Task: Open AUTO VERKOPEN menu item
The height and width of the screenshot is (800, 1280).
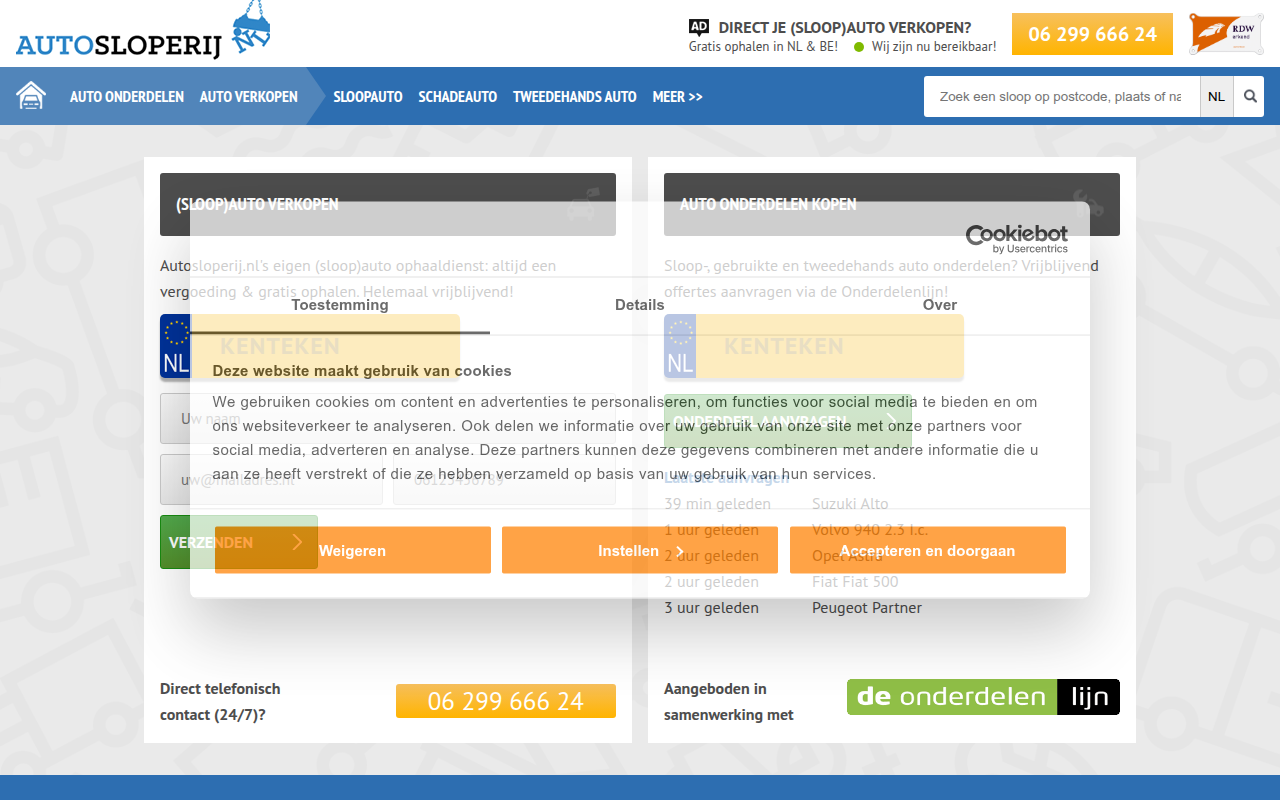Action: click(x=249, y=97)
